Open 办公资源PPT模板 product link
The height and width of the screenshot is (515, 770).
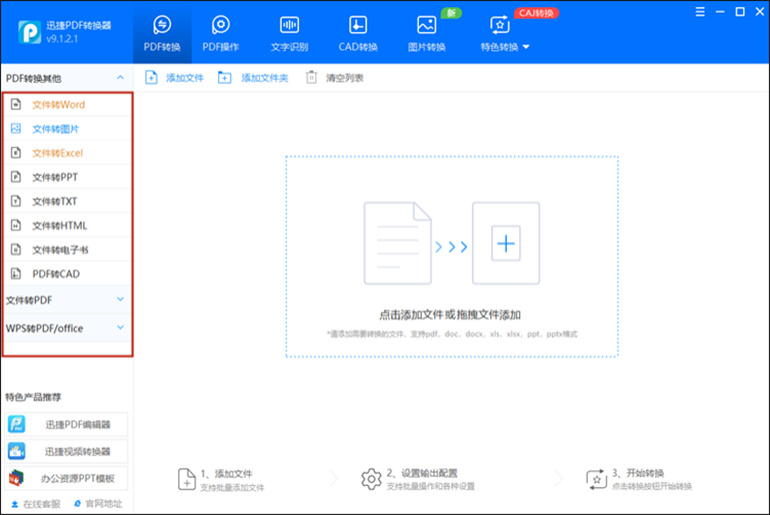coord(66,478)
